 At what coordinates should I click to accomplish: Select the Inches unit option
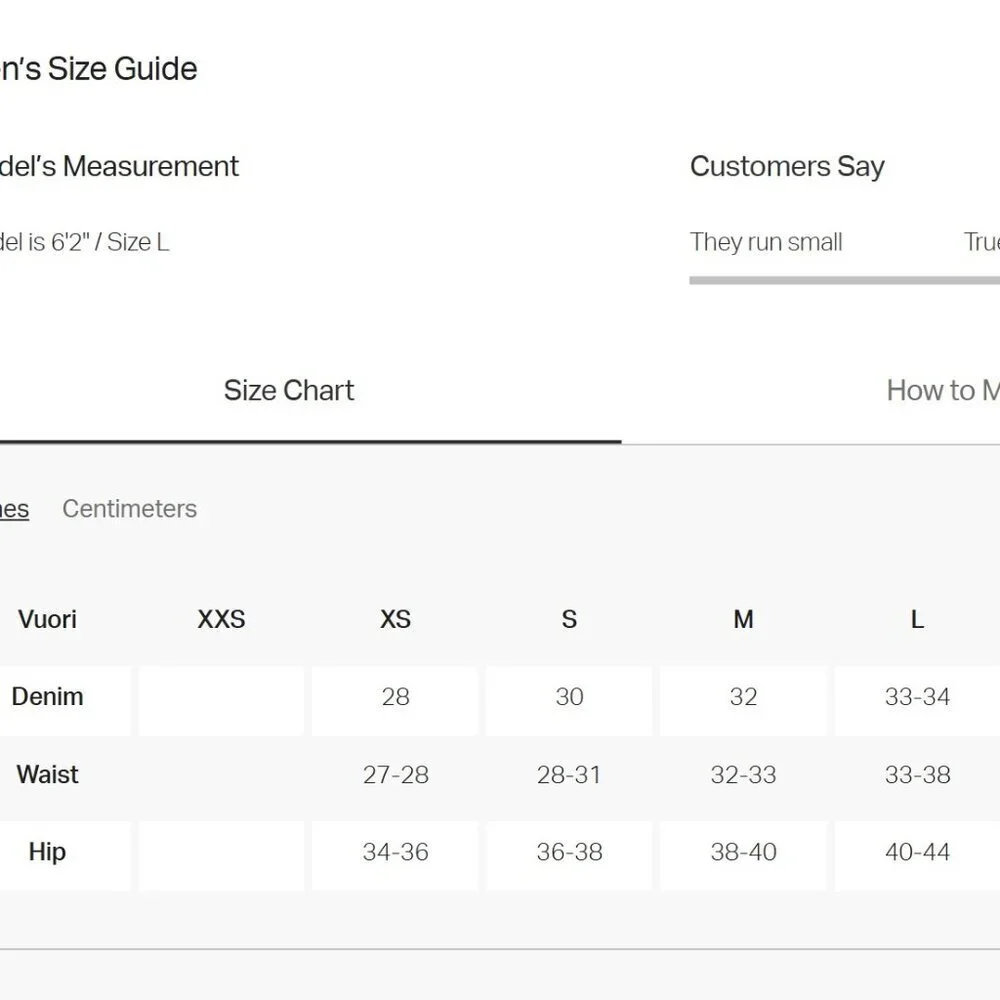14,509
